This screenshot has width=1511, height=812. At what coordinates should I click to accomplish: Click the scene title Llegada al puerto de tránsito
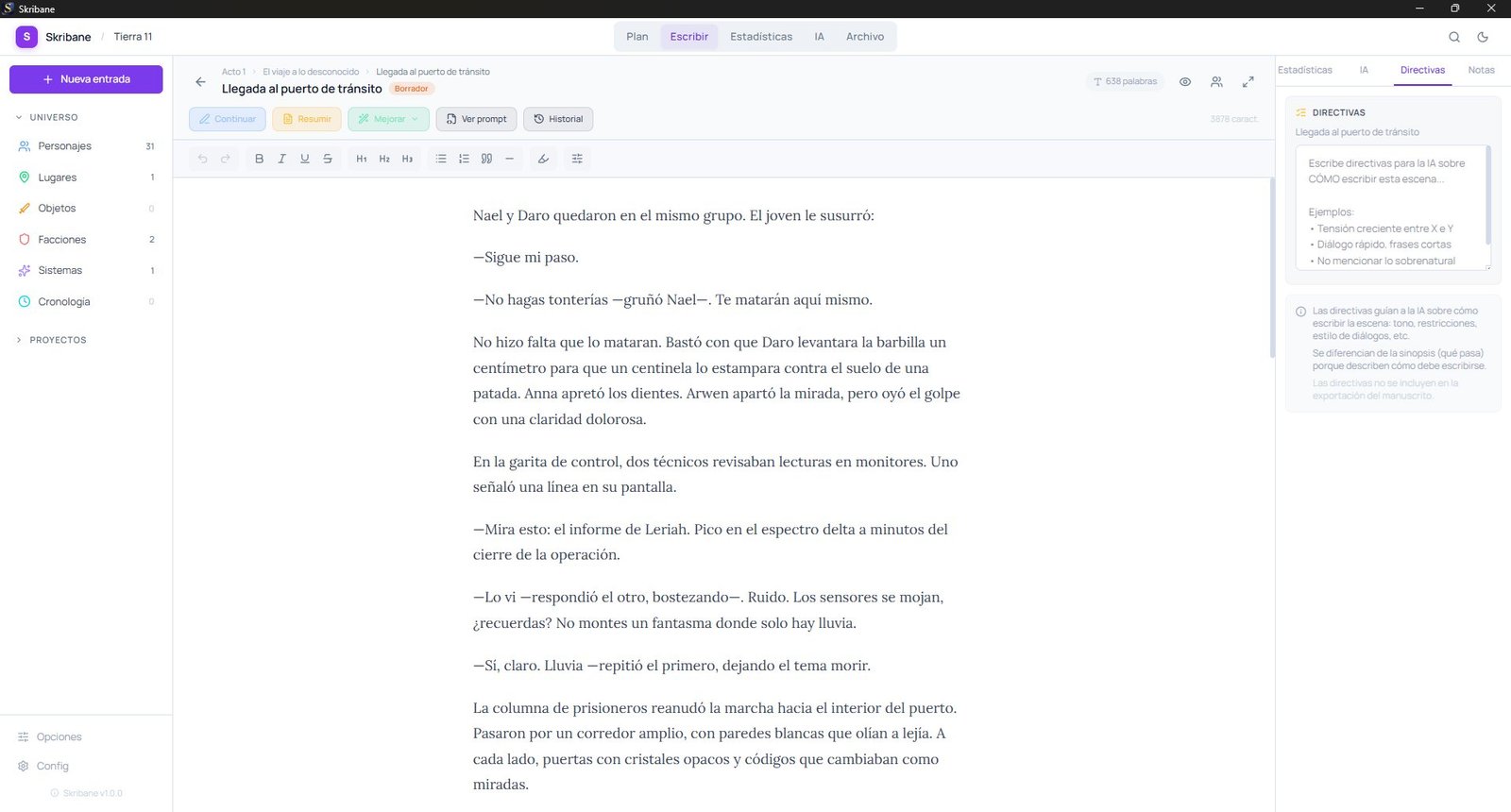[302, 89]
